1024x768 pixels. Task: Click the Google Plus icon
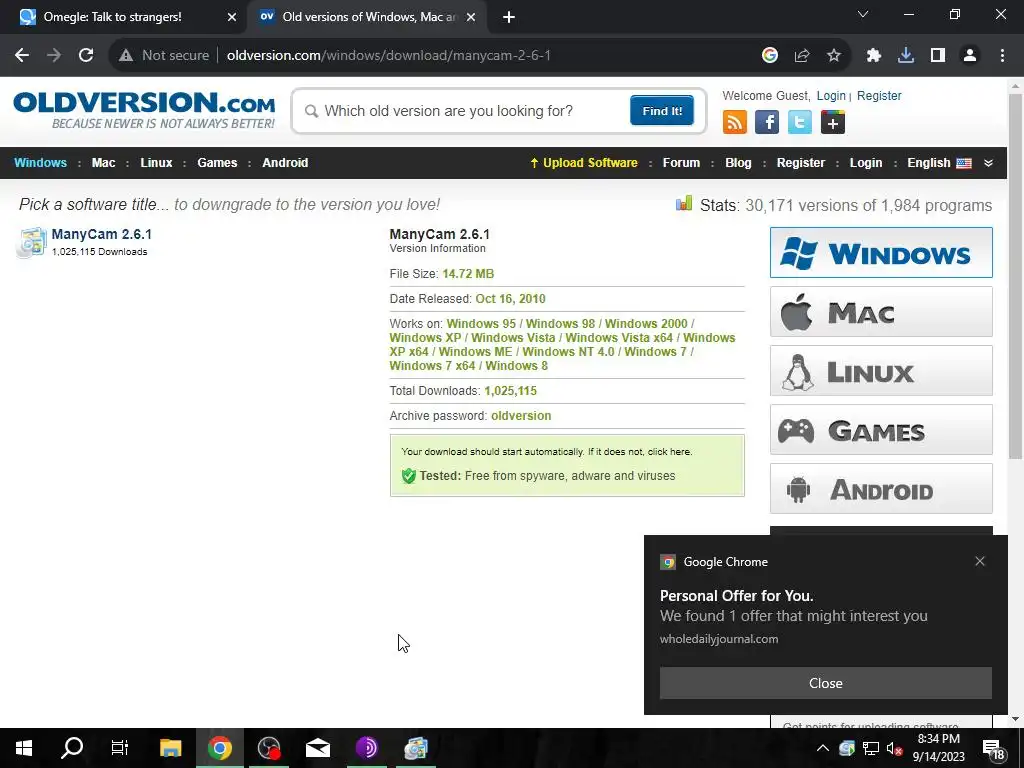[x=833, y=122]
